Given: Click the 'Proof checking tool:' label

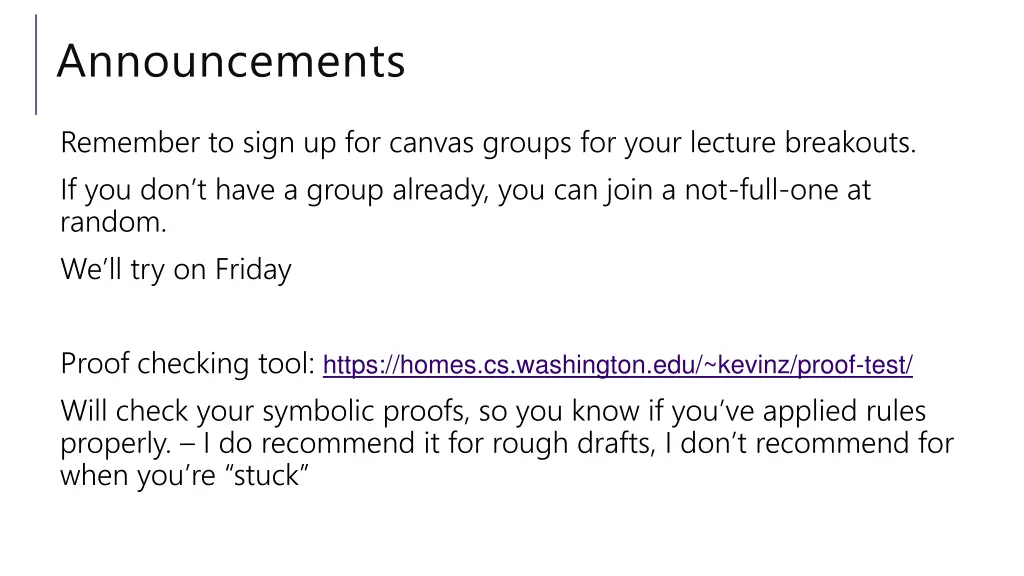Looking at the screenshot, I should point(188,364).
